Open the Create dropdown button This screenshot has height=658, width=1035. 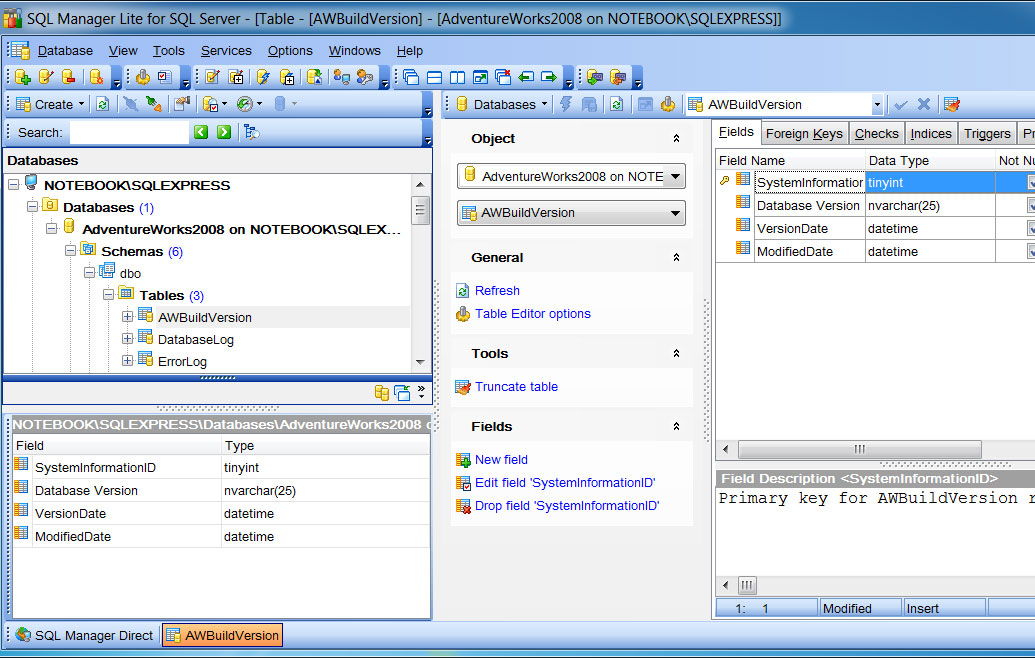(51, 104)
